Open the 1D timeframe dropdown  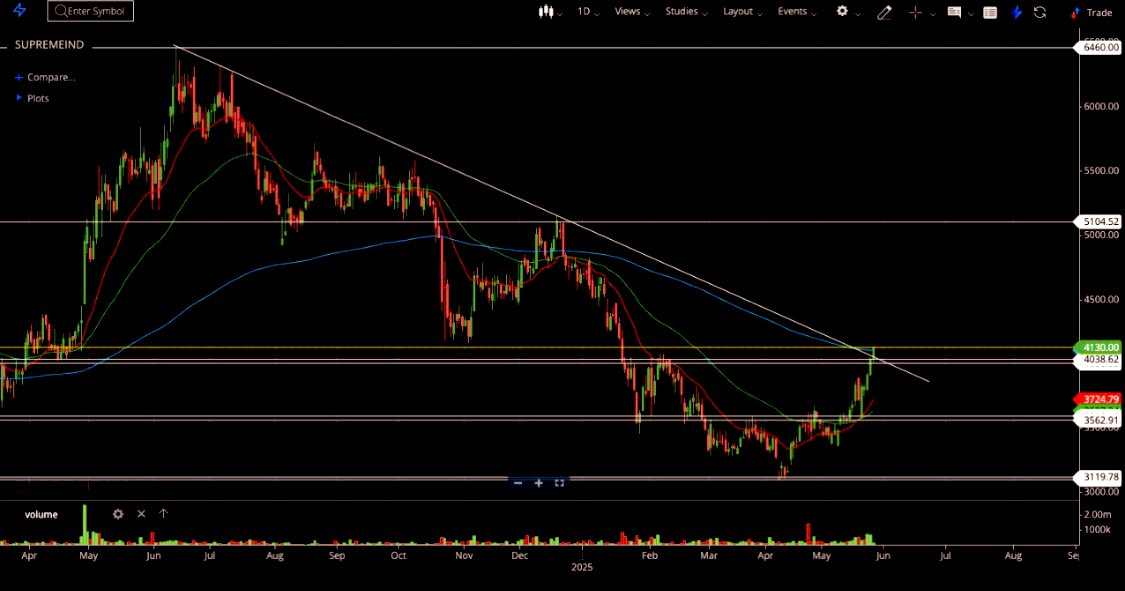pos(588,11)
